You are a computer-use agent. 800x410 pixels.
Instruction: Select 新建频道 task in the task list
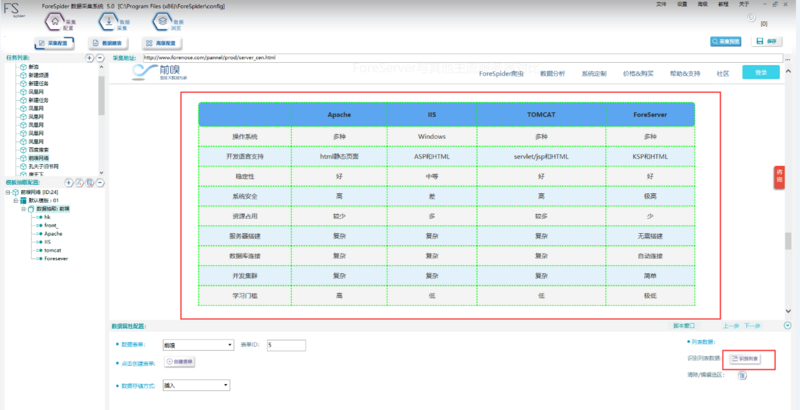tap(38, 75)
